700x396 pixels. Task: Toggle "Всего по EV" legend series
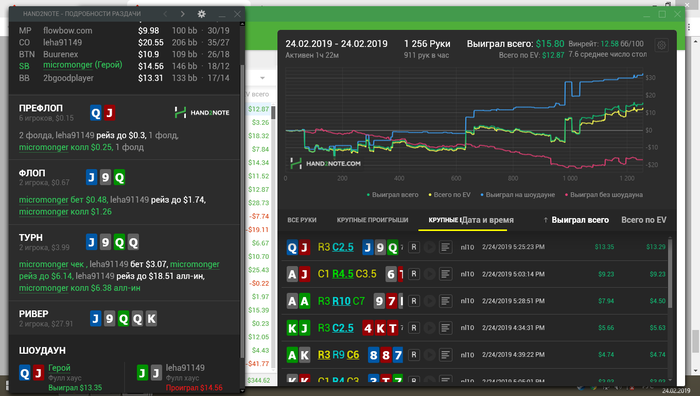pyautogui.click(x=450, y=195)
